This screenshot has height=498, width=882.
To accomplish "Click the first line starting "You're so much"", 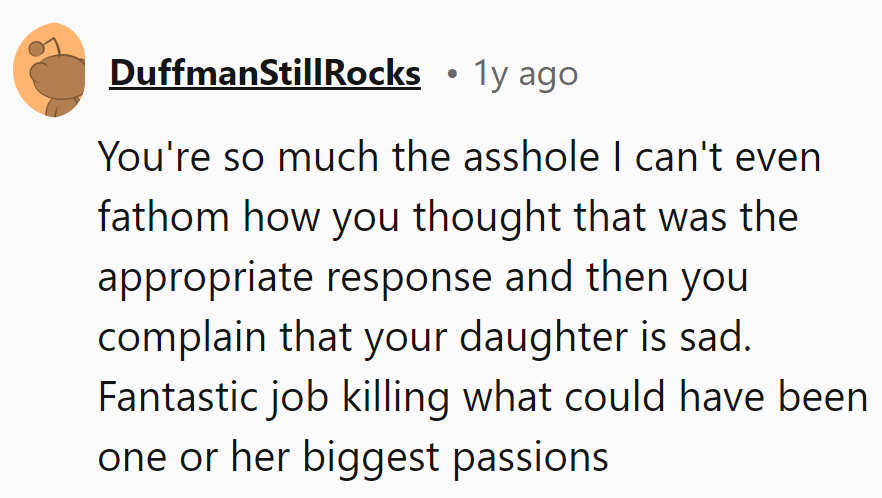I will coord(458,158).
